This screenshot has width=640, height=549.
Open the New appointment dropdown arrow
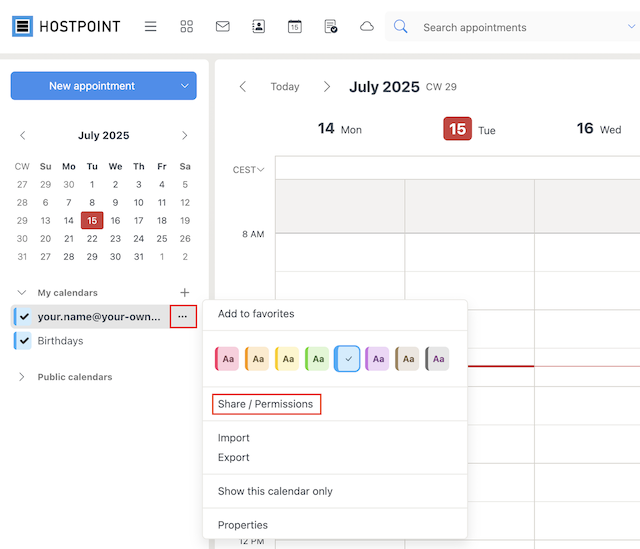184,86
